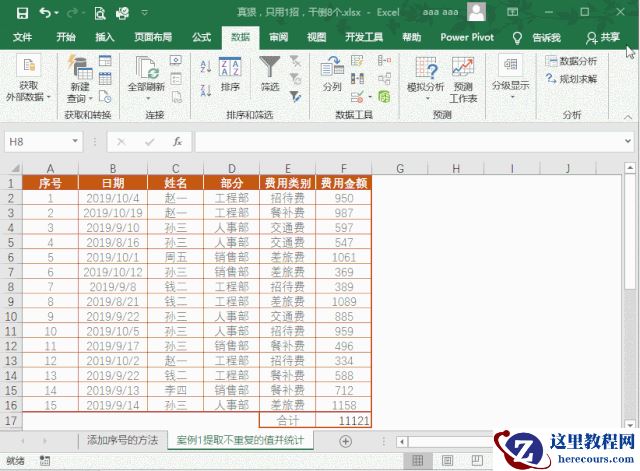Select column G header
The height and width of the screenshot is (471, 640).
(x=400, y=168)
